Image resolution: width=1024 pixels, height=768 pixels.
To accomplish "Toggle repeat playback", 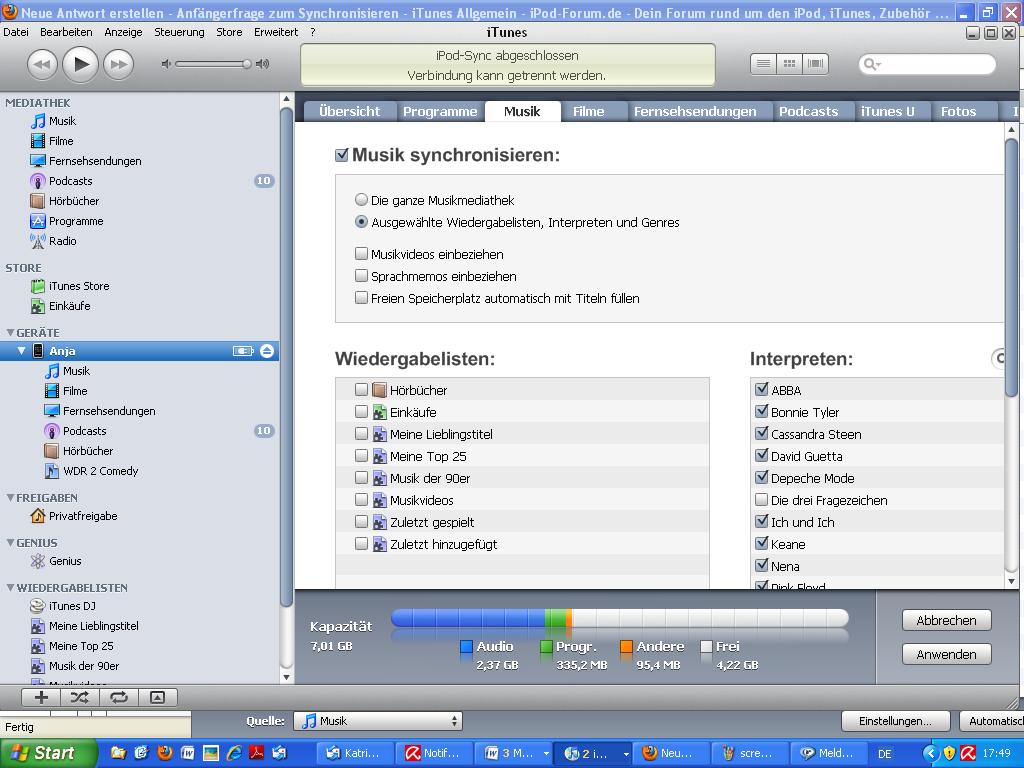I will 118,697.
